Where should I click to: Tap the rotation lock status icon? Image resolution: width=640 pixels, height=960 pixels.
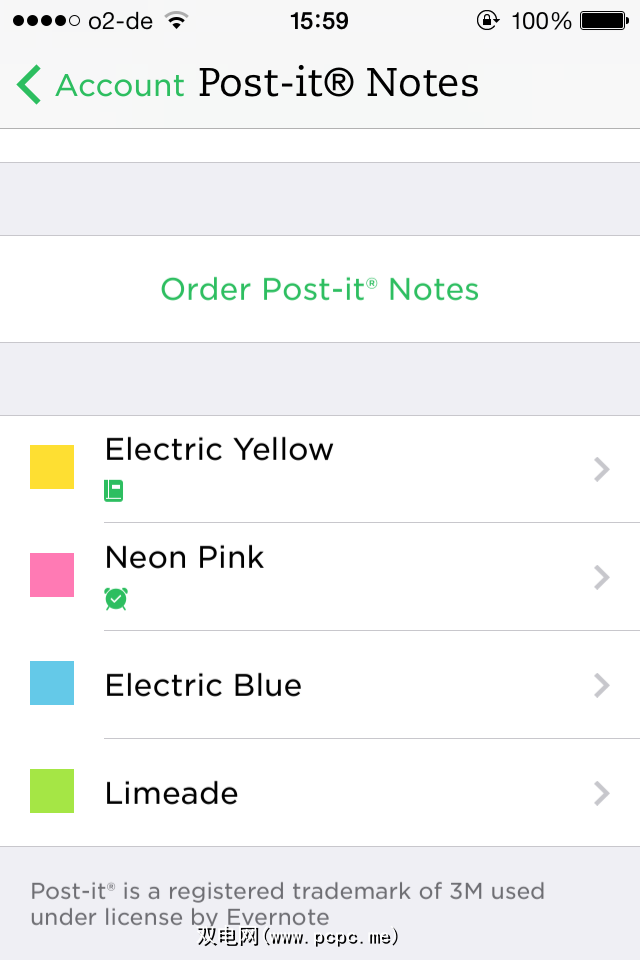487,20
